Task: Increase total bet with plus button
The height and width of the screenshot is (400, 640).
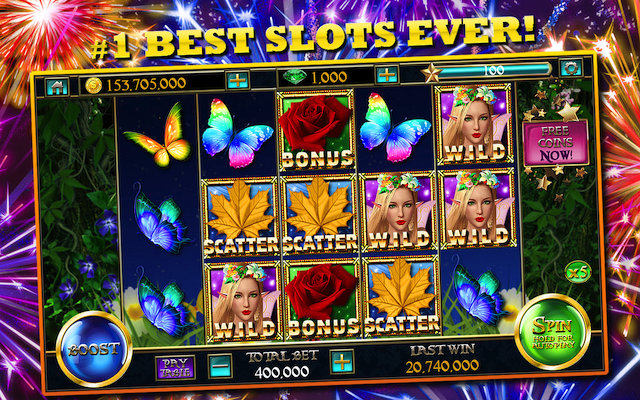Action: 342,362
